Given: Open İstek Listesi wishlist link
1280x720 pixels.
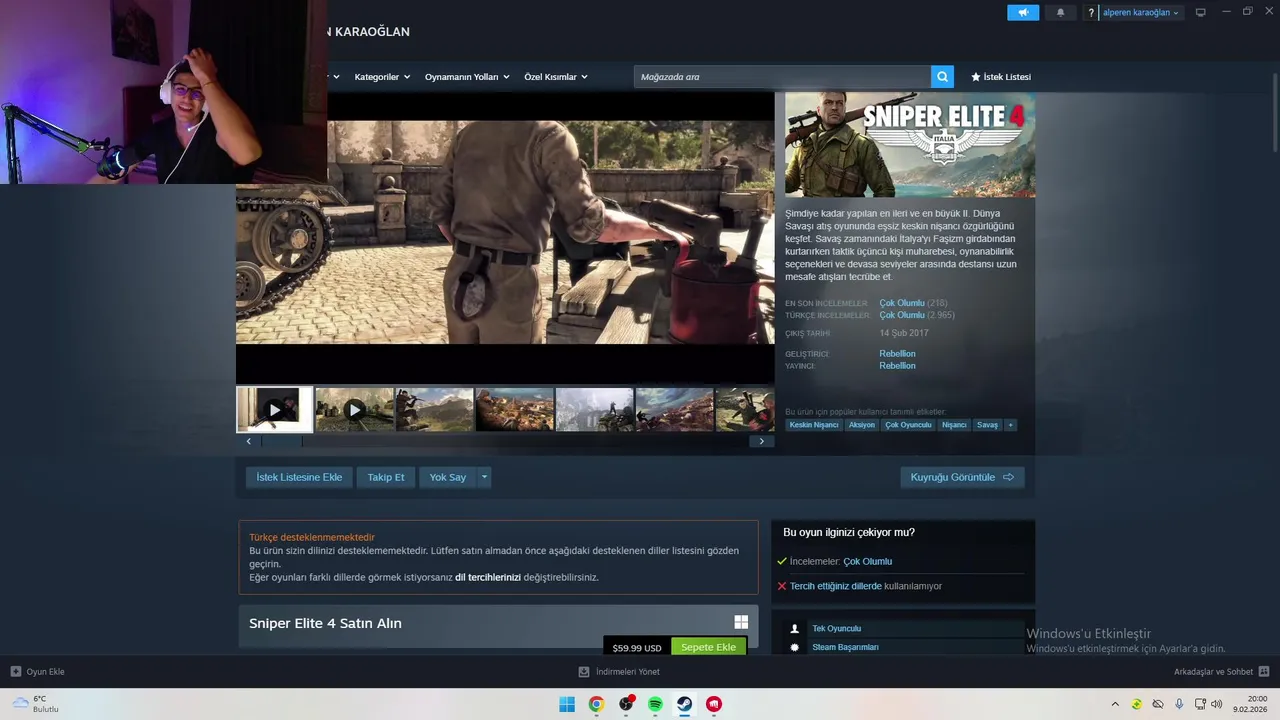Looking at the screenshot, I should [x=1001, y=77].
